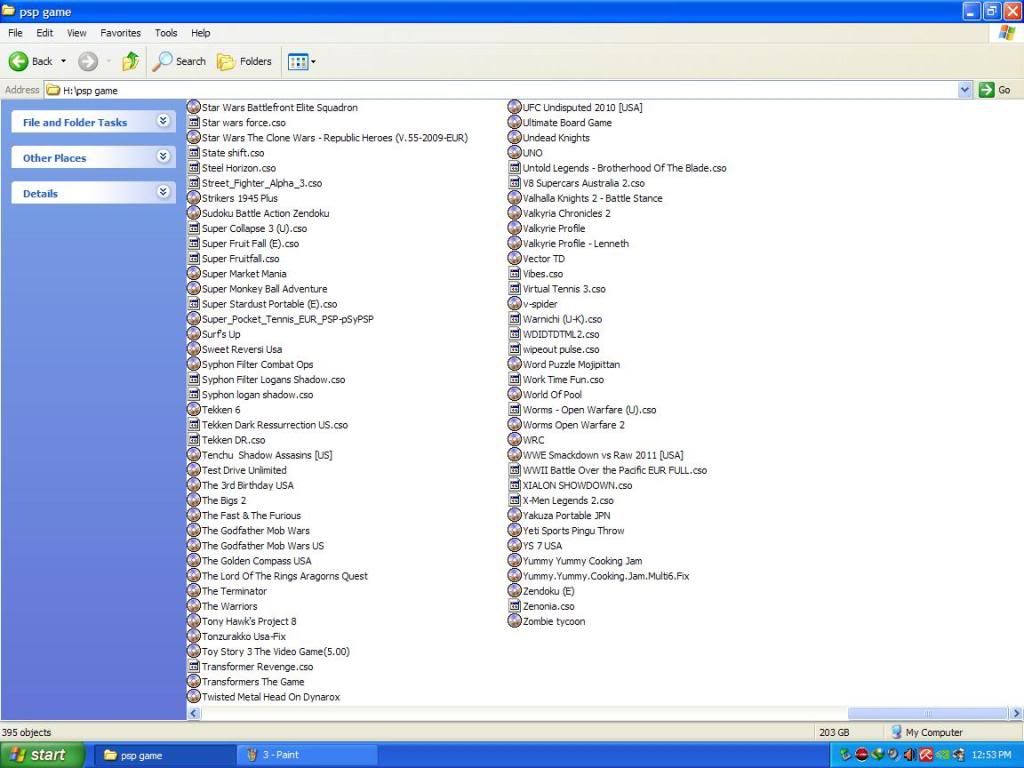Expand the Details panel

point(163,192)
